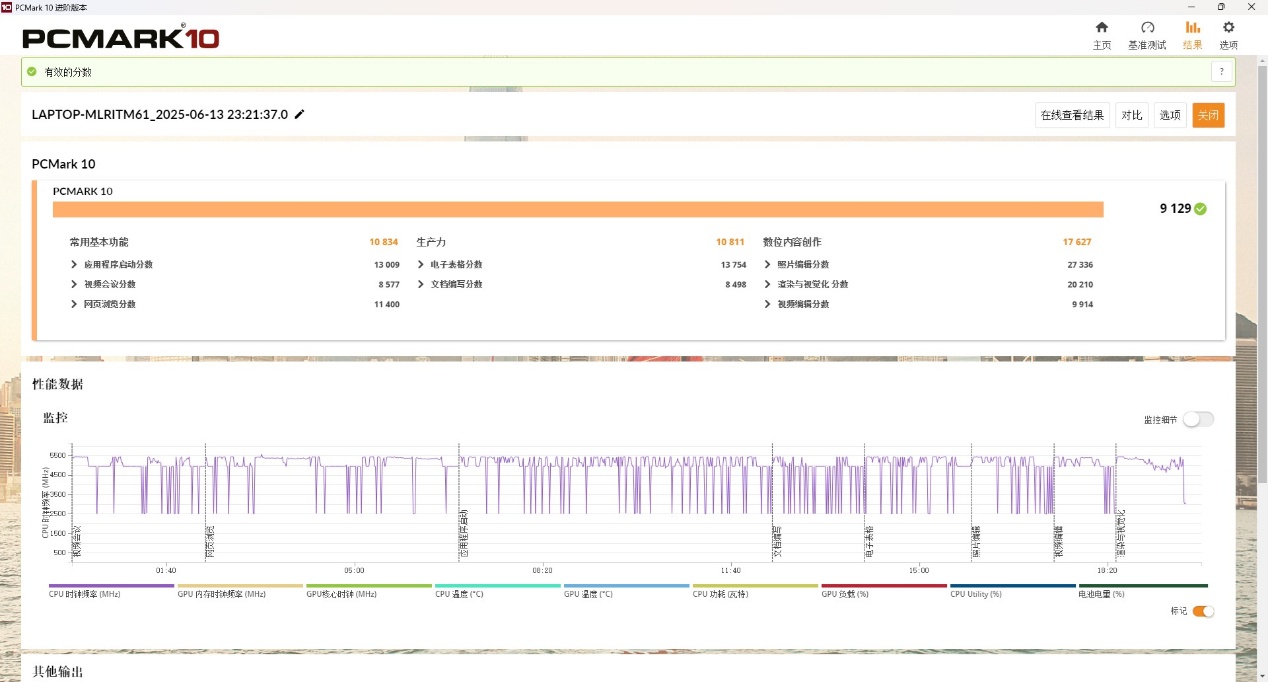
Task: Toggle CPU 时钟频率 (MHz) legend series
Action: (x=111, y=590)
